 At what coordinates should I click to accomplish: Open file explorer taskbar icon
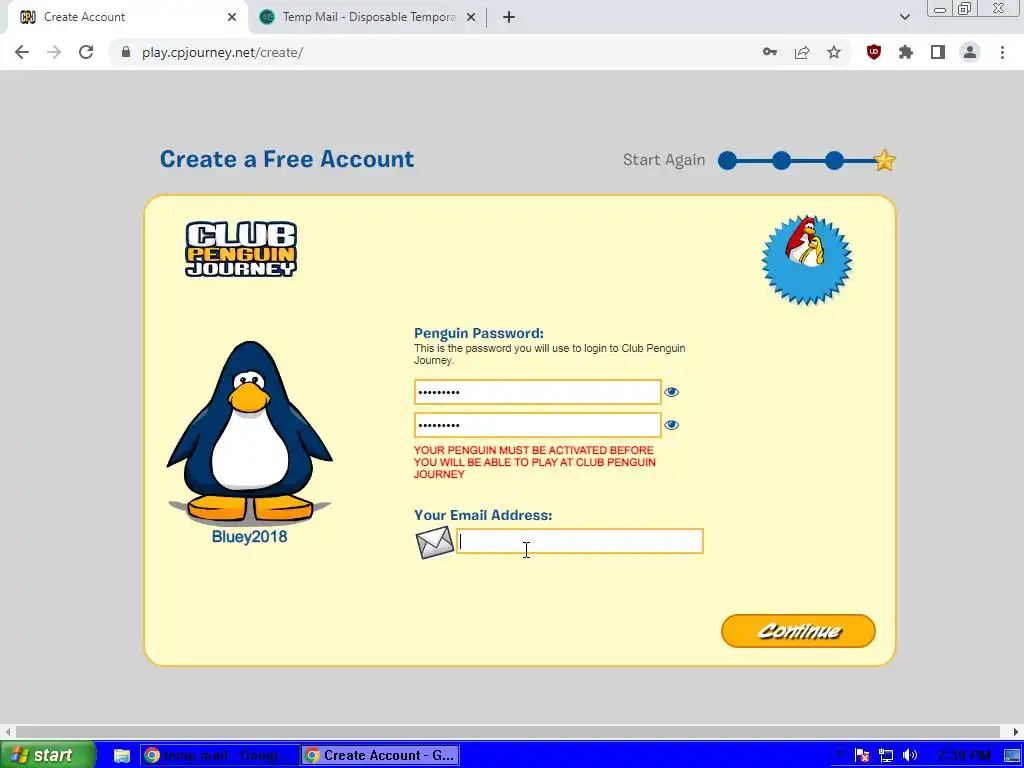pyautogui.click(x=121, y=756)
